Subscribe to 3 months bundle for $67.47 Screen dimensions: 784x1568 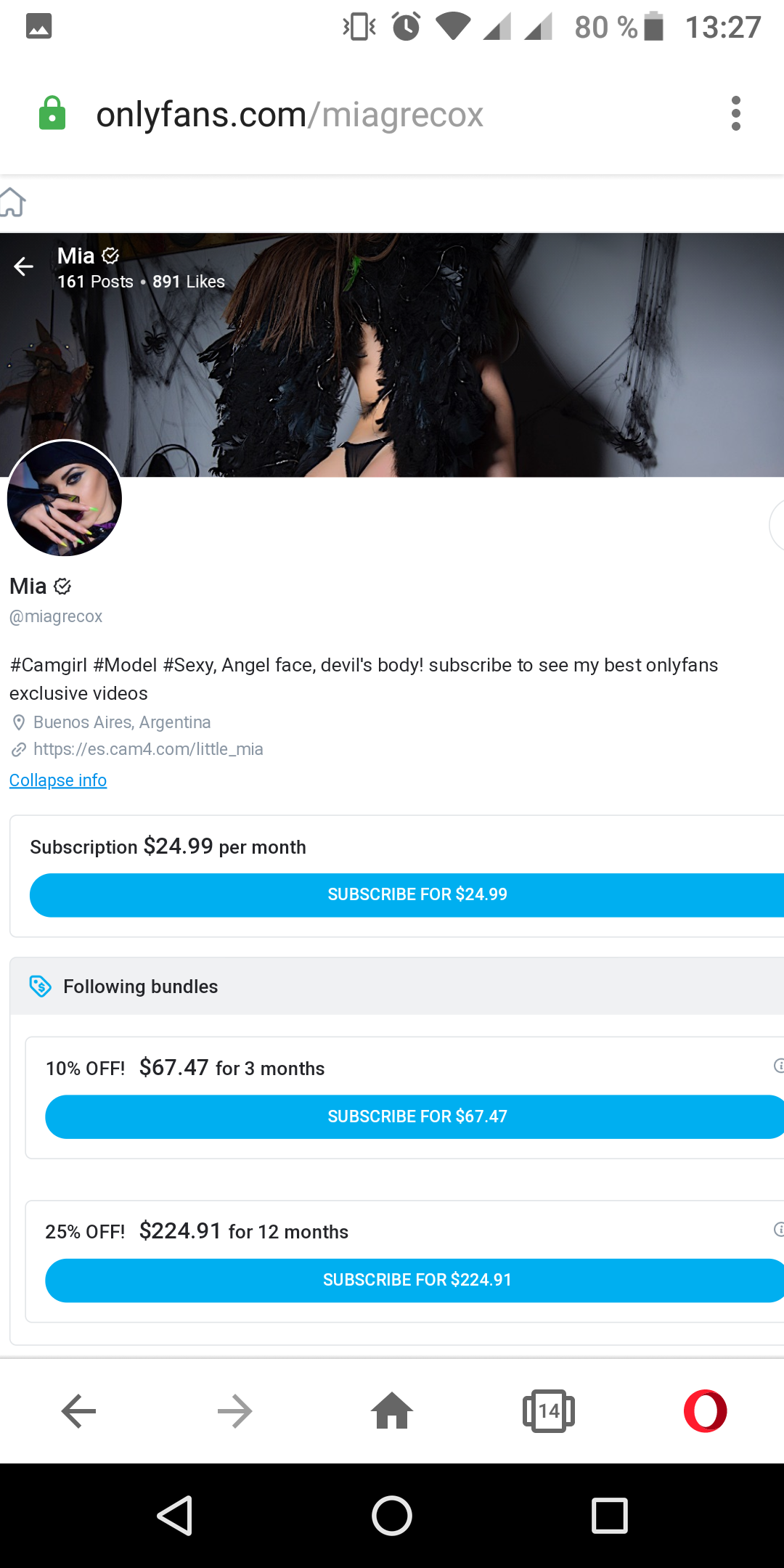pyautogui.click(x=417, y=1116)
